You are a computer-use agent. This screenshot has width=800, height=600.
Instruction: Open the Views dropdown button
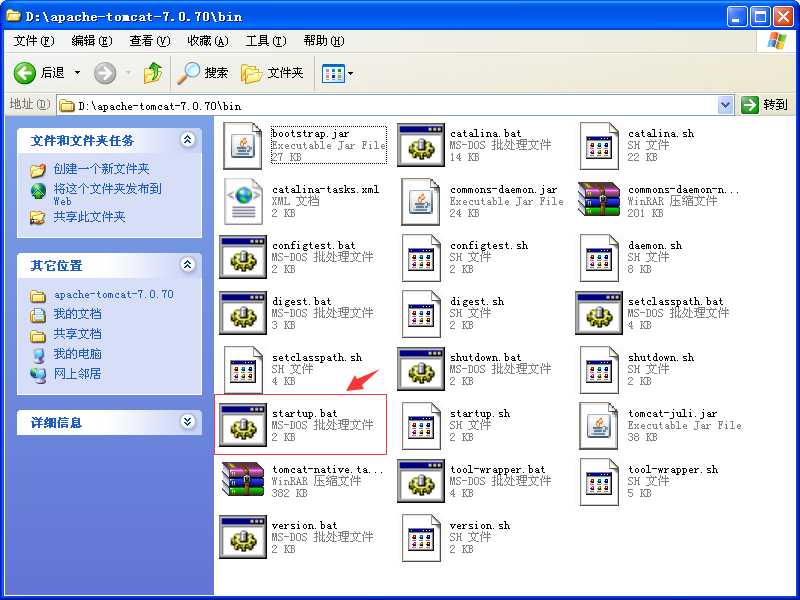337,73
